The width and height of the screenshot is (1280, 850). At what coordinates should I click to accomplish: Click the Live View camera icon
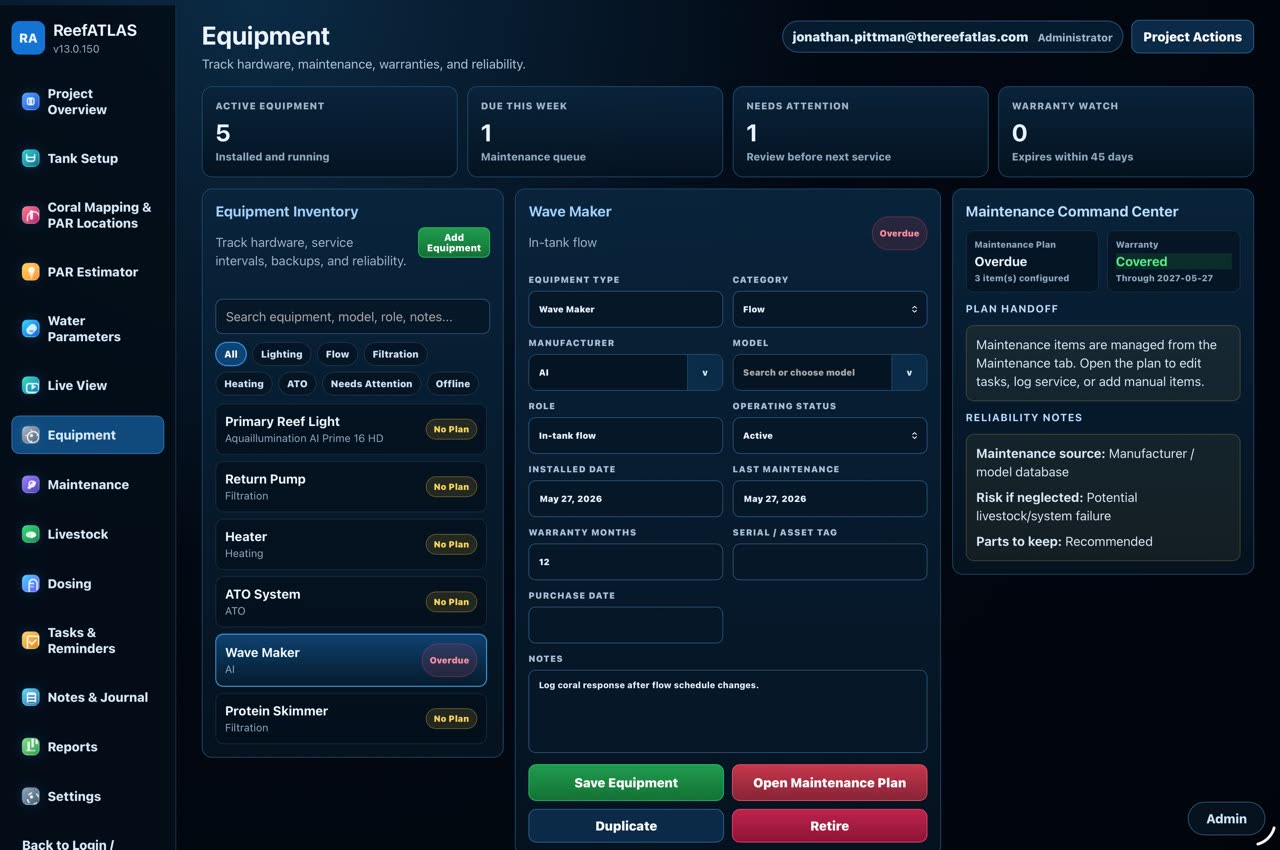coord(31,385)
